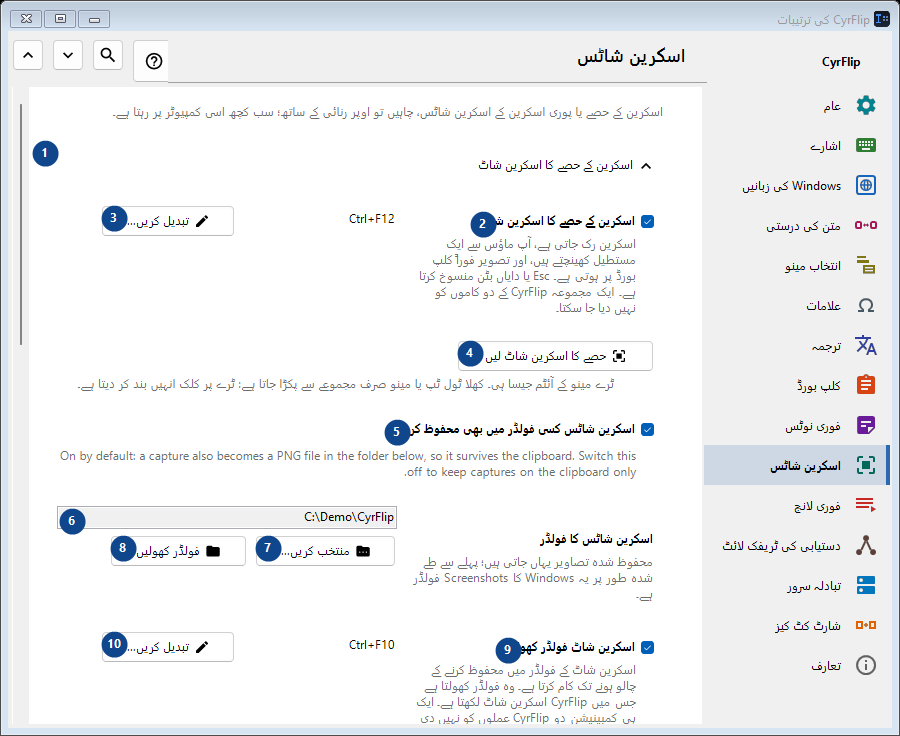This screenshot has width=900, height=736.
Task: Click the متن کی درستی icon
Action: (866, 225)
